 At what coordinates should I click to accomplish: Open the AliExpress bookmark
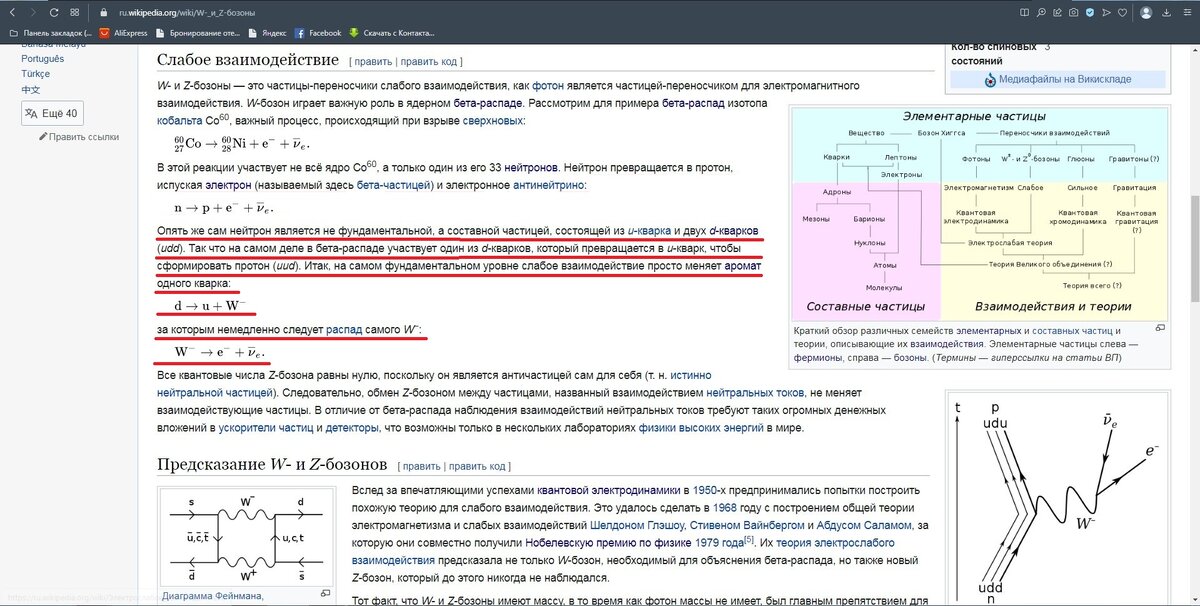[x=123, y=33]
